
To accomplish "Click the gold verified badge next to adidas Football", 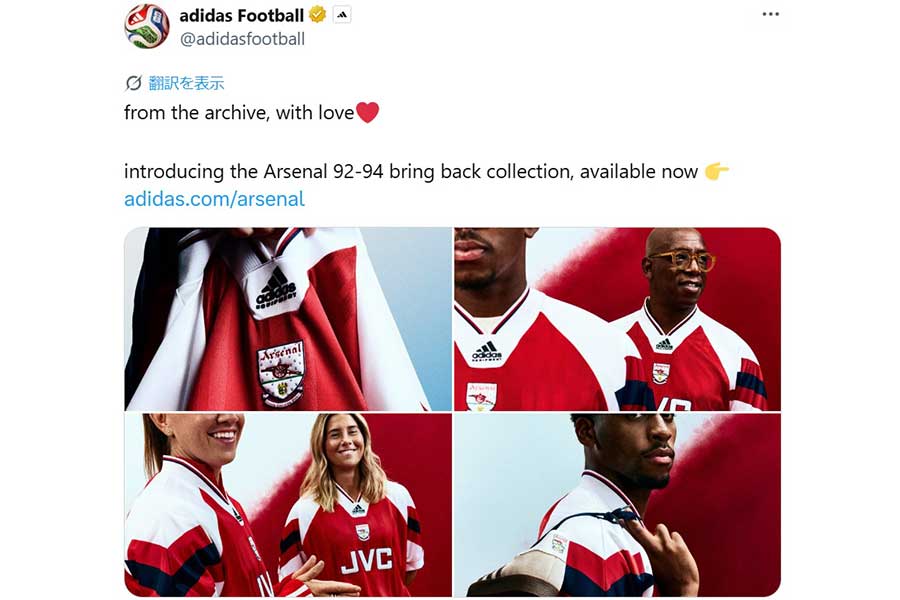I will [x=316, y=15].
